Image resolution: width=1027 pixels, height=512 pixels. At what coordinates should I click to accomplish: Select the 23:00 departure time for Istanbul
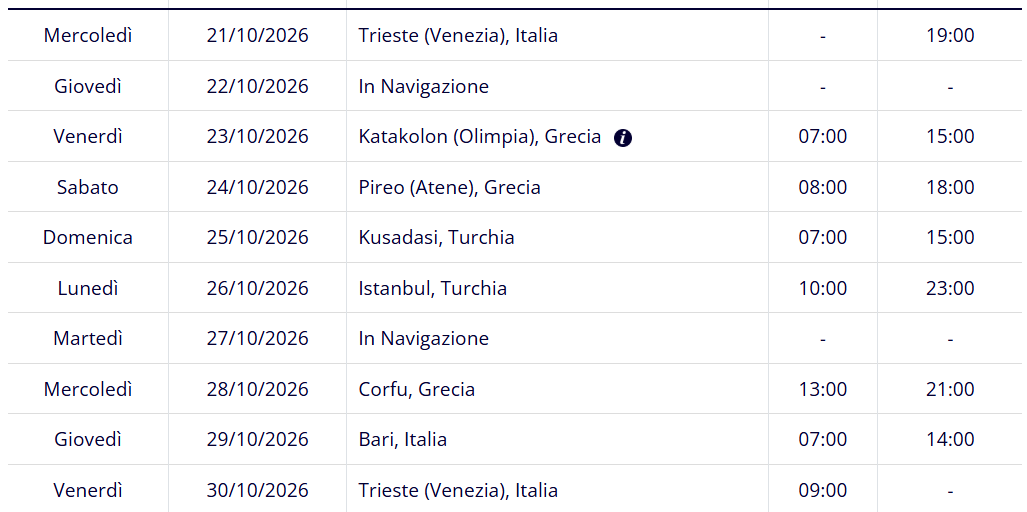950,288
